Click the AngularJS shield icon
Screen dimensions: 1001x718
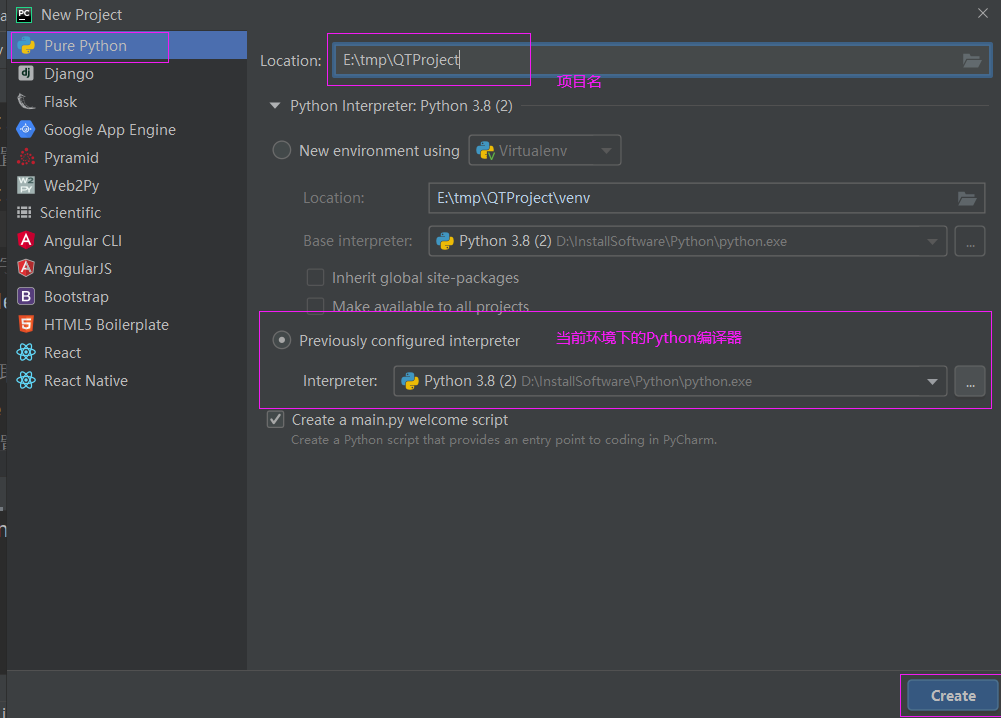(x=26, y=269)
